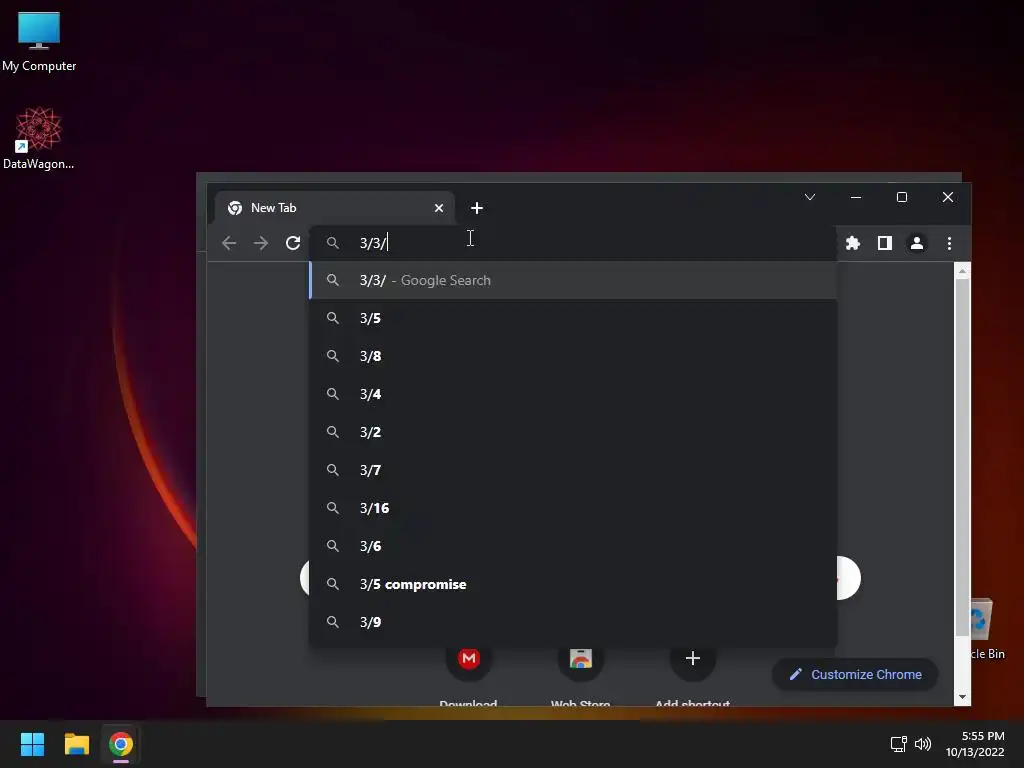This screenshot has height=768, width=1024.
Task: Choose the 3/7 suggestion
Action: (573, 470)
